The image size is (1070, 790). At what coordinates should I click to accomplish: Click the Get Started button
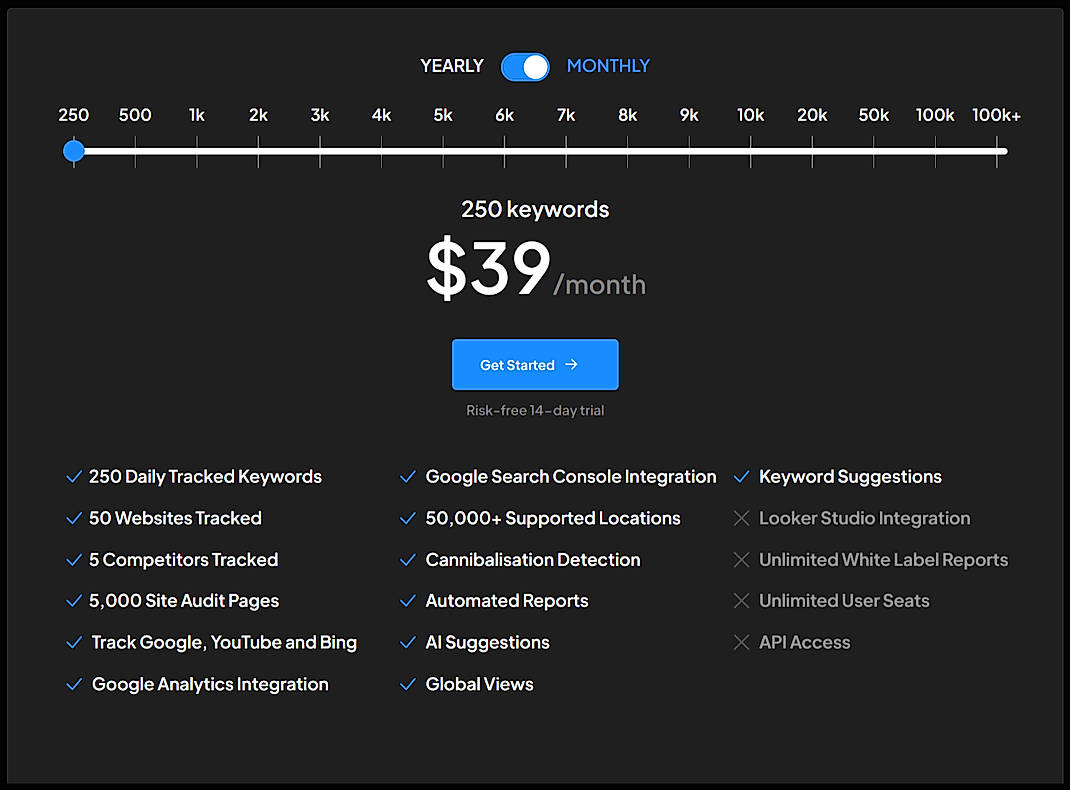tap(535, 365)
